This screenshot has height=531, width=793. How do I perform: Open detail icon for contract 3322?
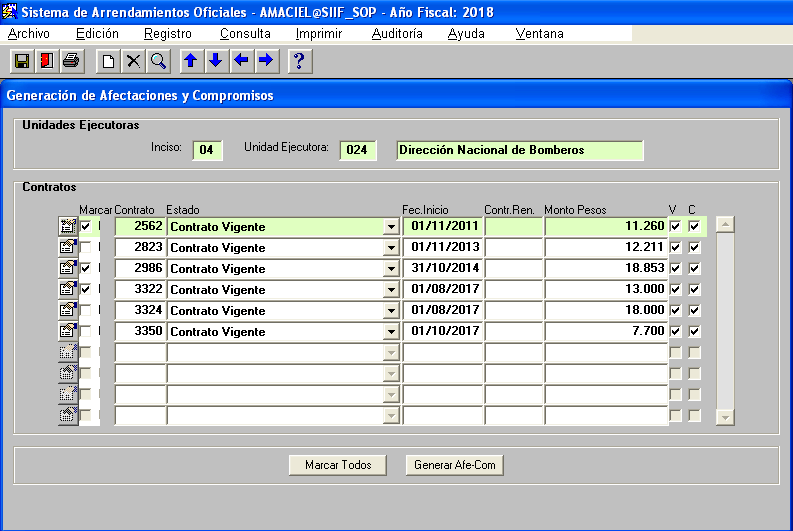pyautogui.click(x=68, y=289)
